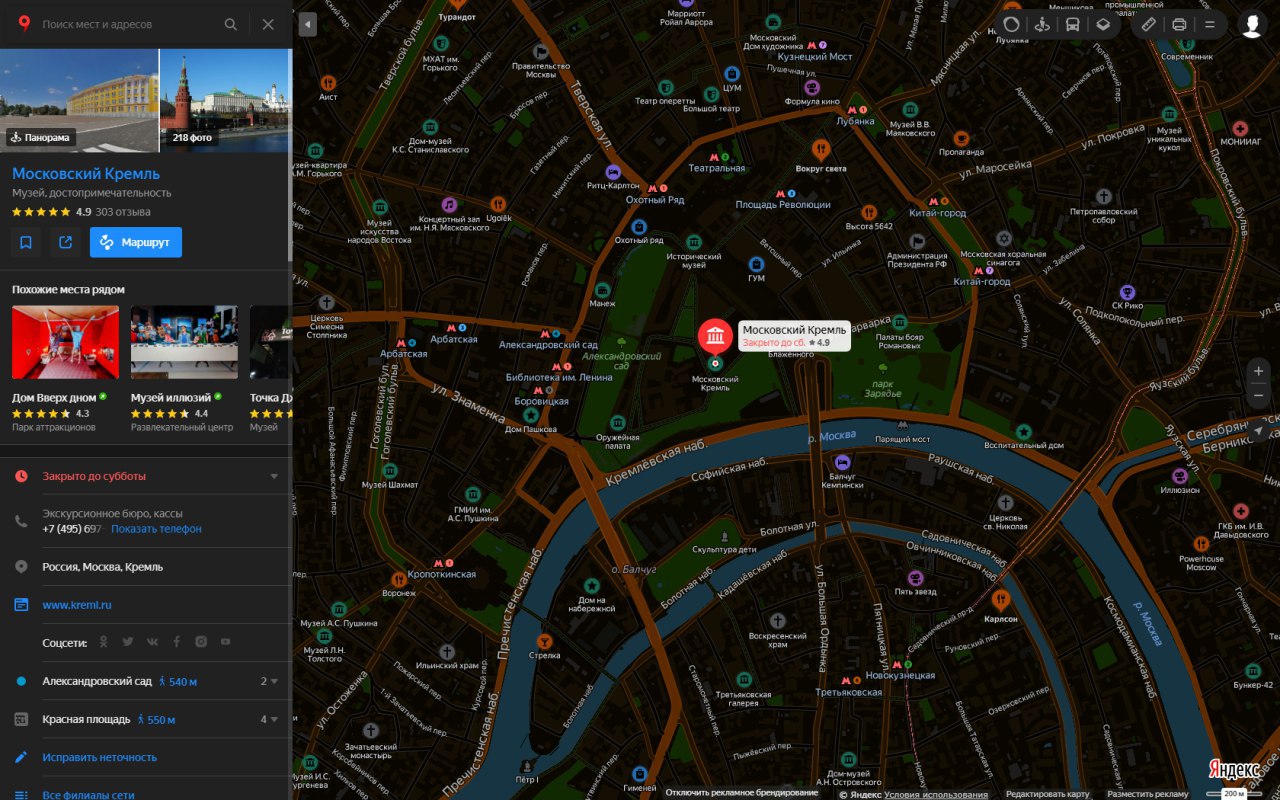Collapse the side panel arrow
The width and height of the screenshot is (1280, 800).
[x=308, y=24]
